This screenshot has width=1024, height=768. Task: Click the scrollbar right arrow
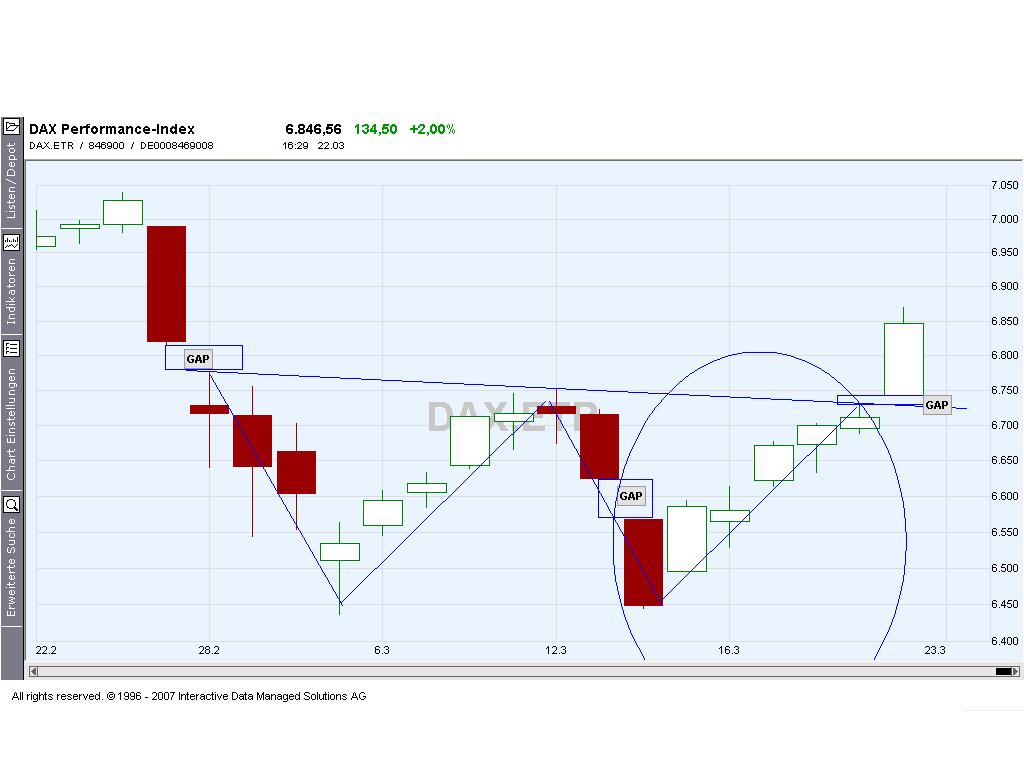[x=1016, y=671]
